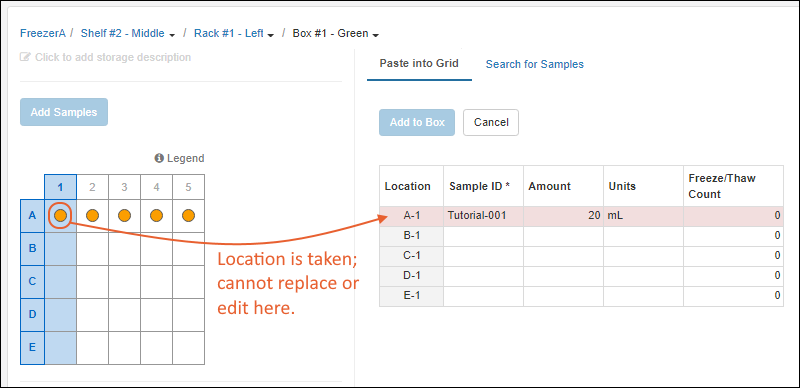Click the Add Samples button

64,112
